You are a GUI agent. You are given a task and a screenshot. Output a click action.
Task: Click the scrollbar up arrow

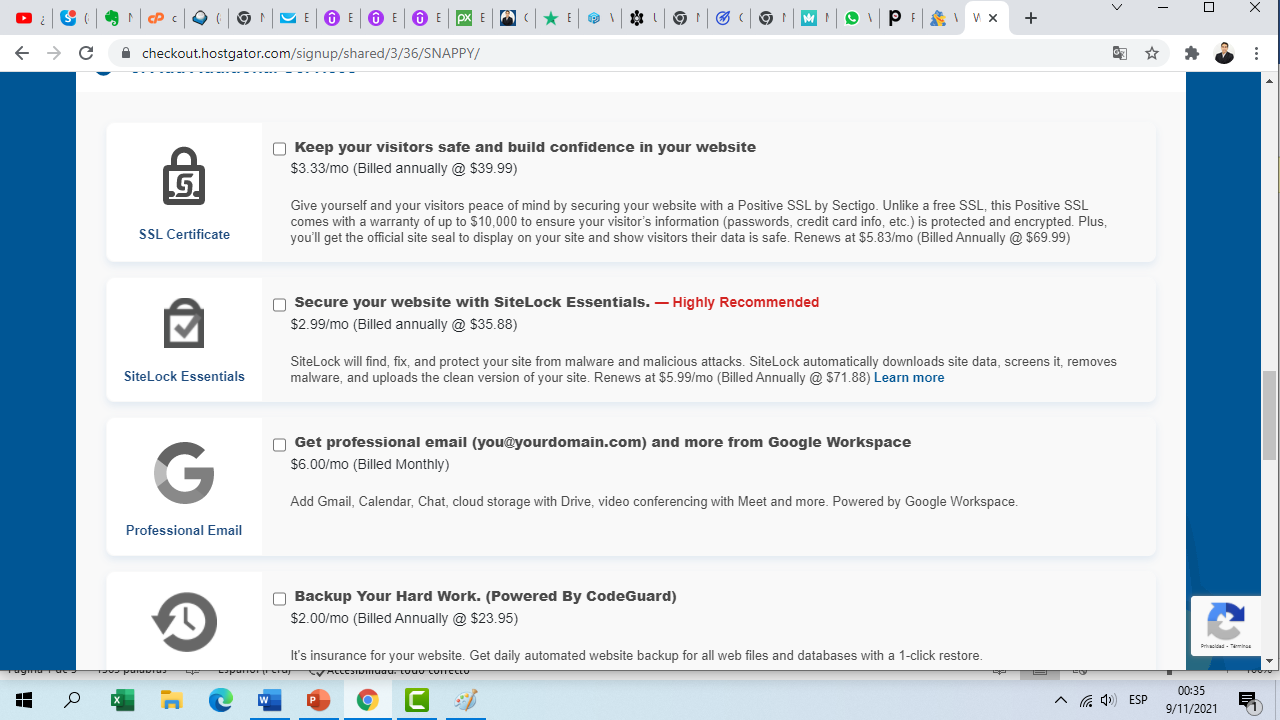coord(1270,79)
